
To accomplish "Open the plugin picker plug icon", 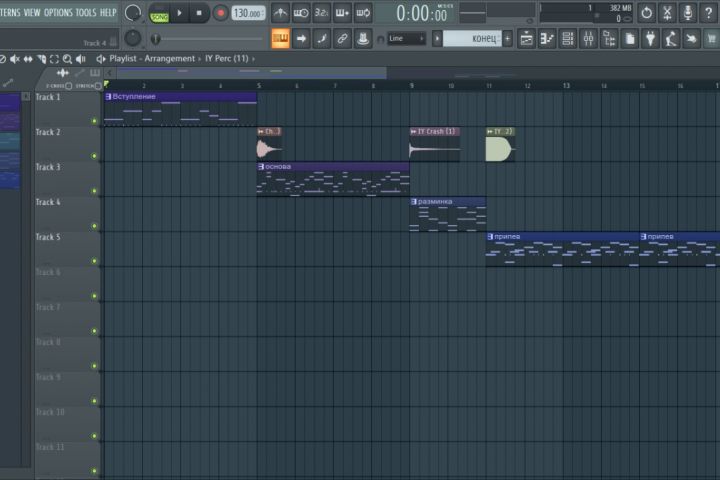I will tap(650, 39).
